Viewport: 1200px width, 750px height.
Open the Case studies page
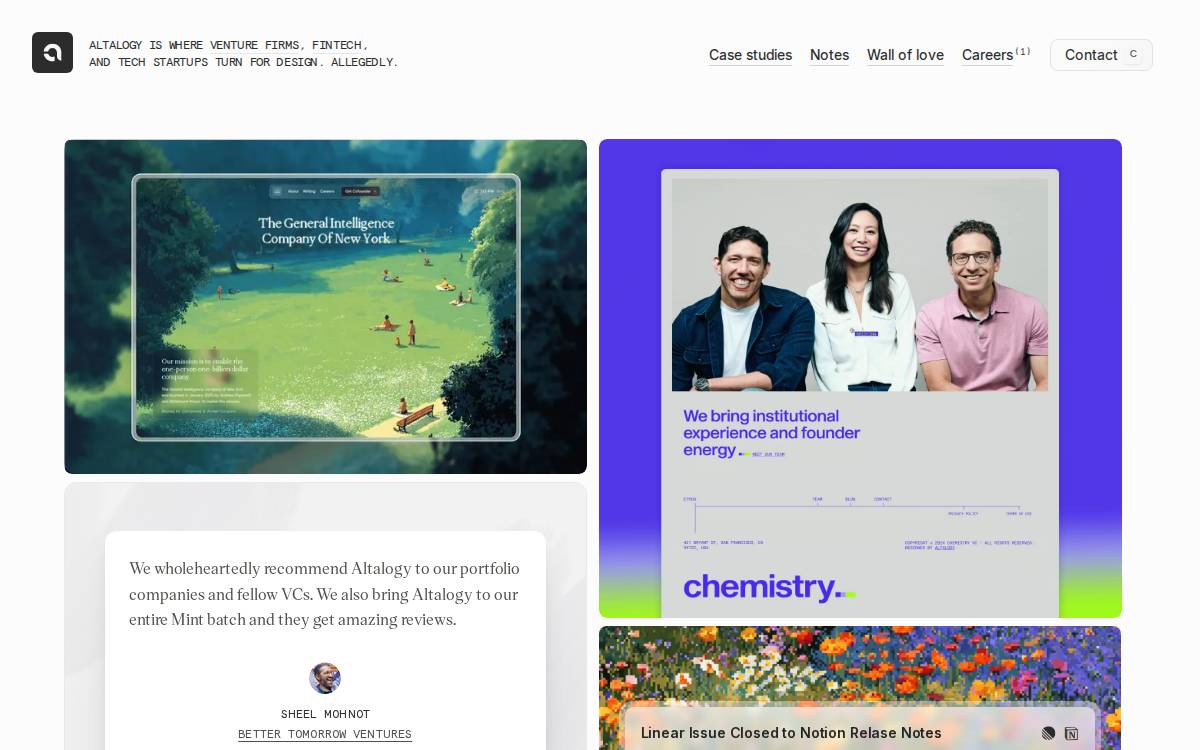pos(750,55)
